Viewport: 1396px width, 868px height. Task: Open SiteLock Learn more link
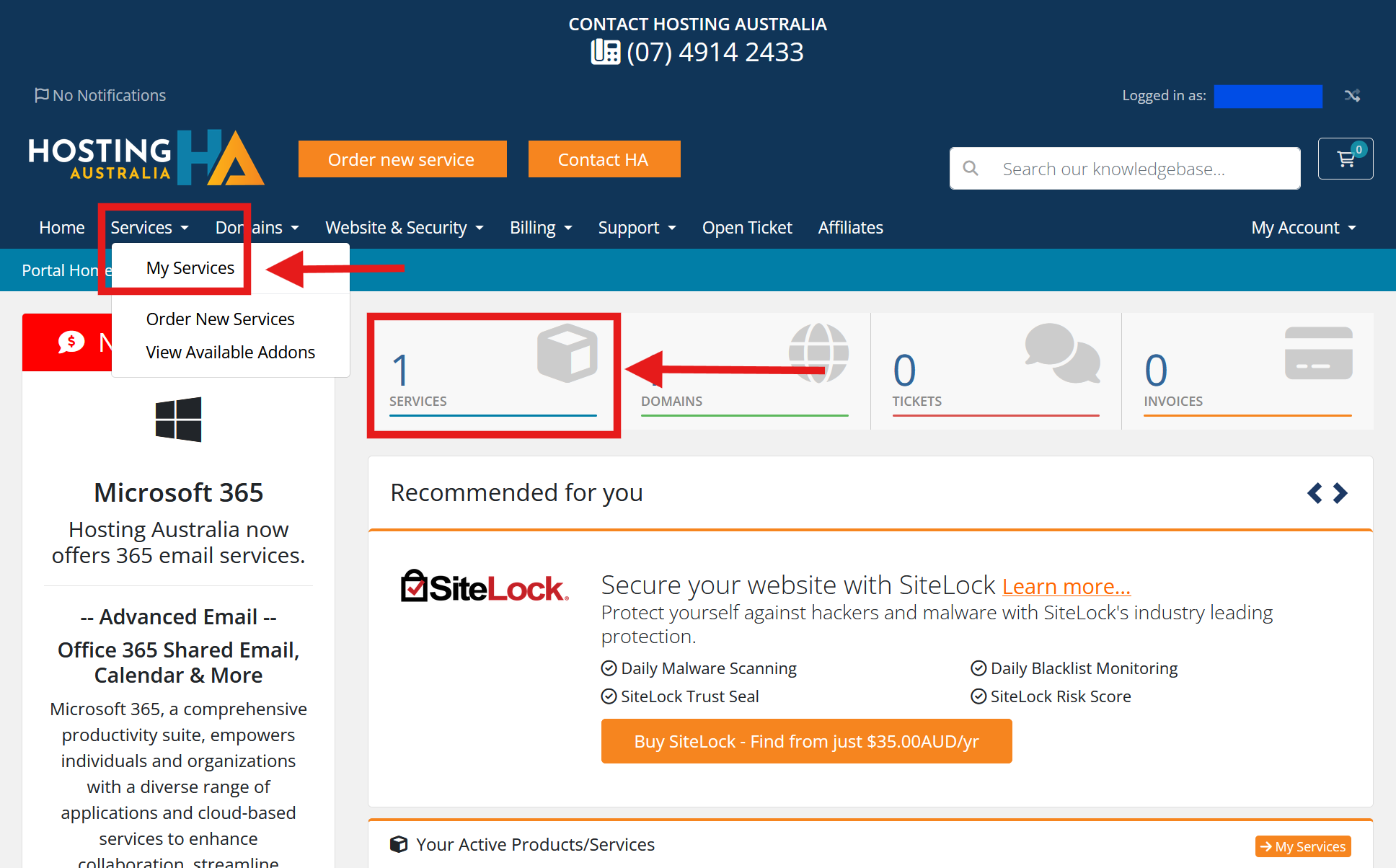coord(1066,587)
